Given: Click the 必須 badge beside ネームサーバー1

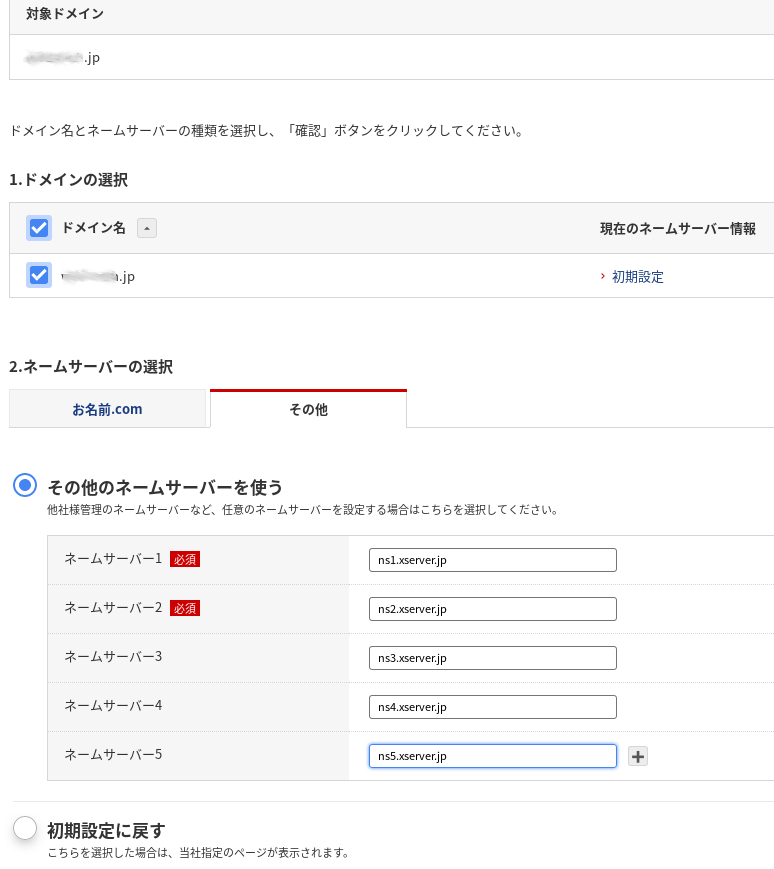Looking at the screenshot, I should pyautogui.click(x=185, y=559).
